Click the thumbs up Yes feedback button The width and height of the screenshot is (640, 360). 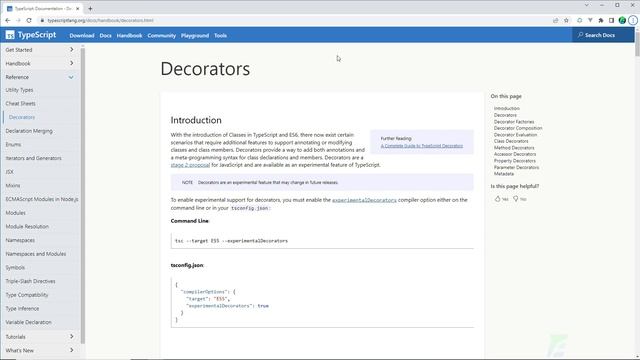click(502, 199)
